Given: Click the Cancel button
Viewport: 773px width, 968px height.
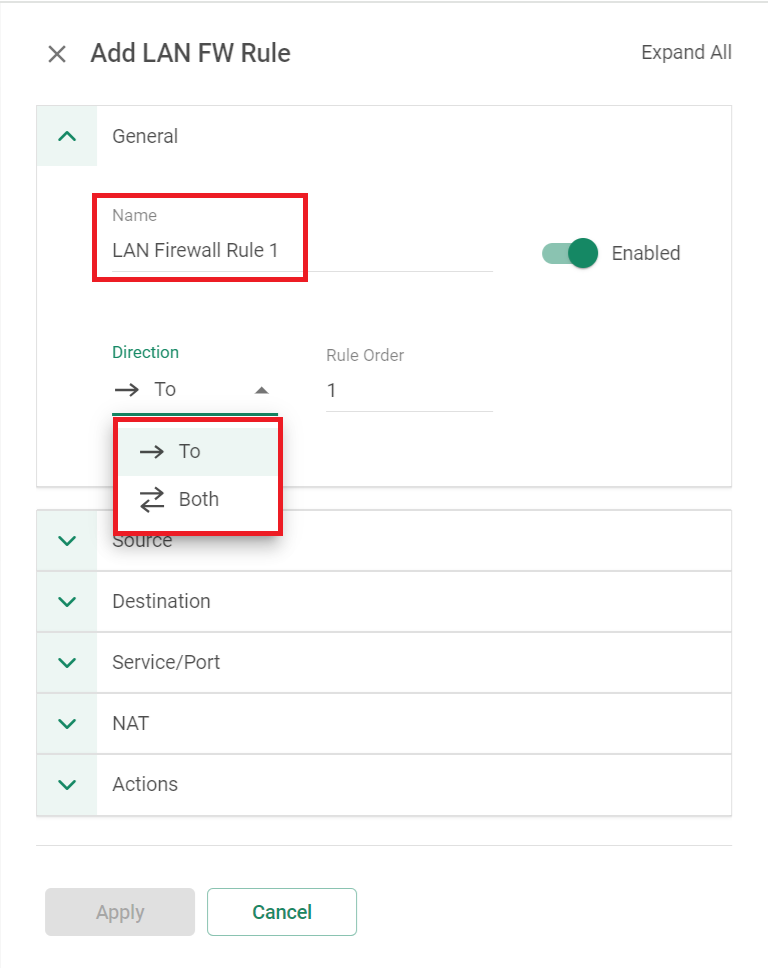Looking at the screenshot, I should [x=282, y=912].
